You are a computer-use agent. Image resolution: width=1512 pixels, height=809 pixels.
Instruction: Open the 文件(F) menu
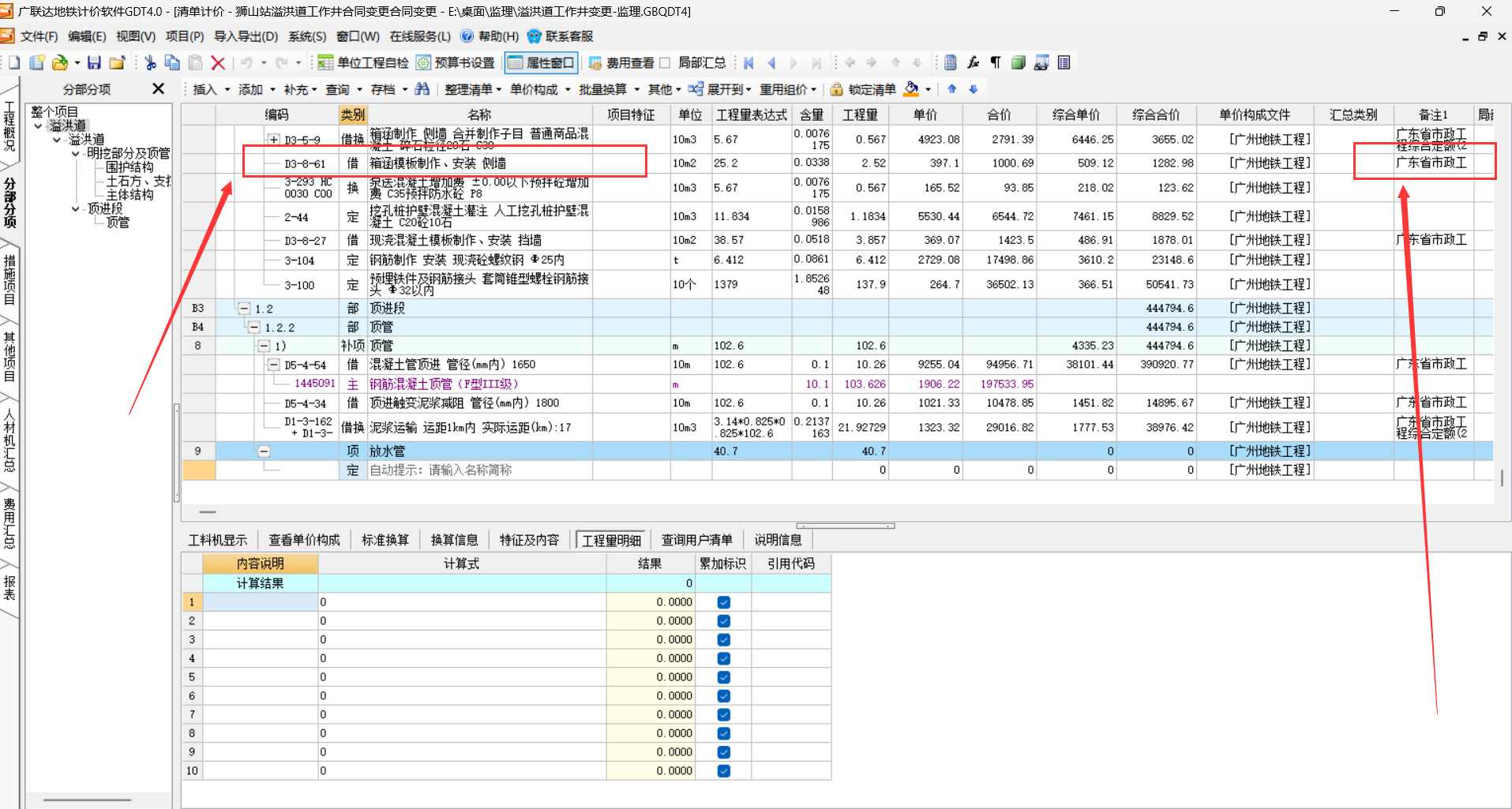[x=39, y=36]
